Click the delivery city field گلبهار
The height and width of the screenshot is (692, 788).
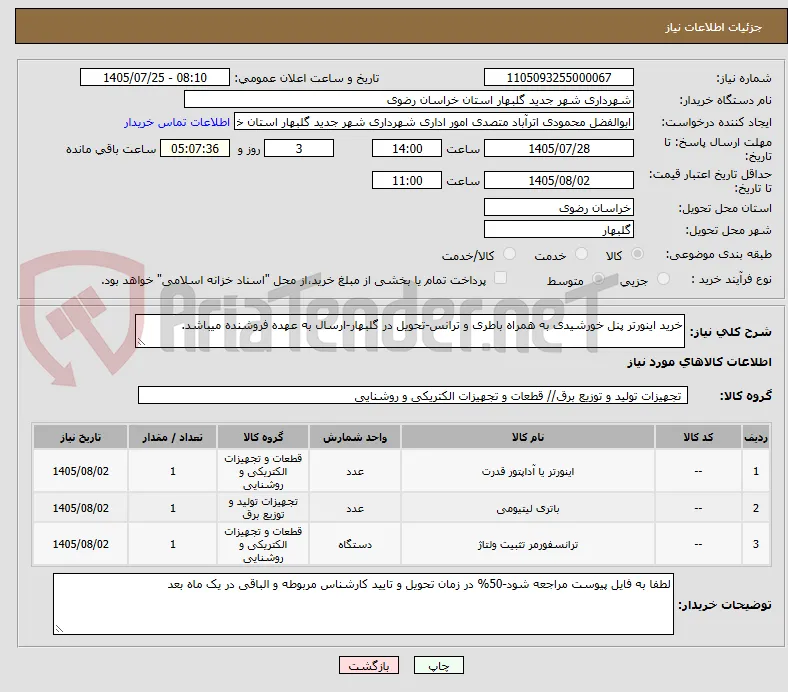[558, 230]
